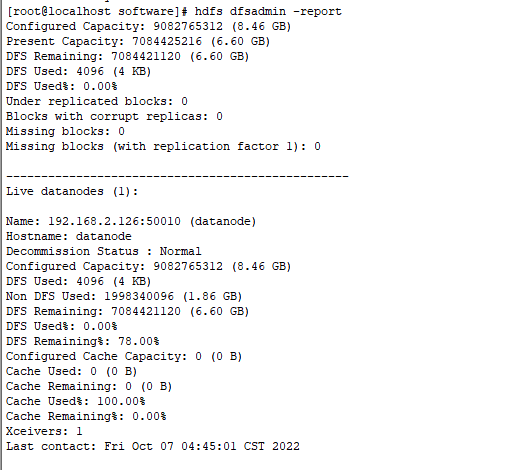This screenshot has height=470, width=521.
Task: Click Missing blocks with replication factor line
Action: pos(163,146)
